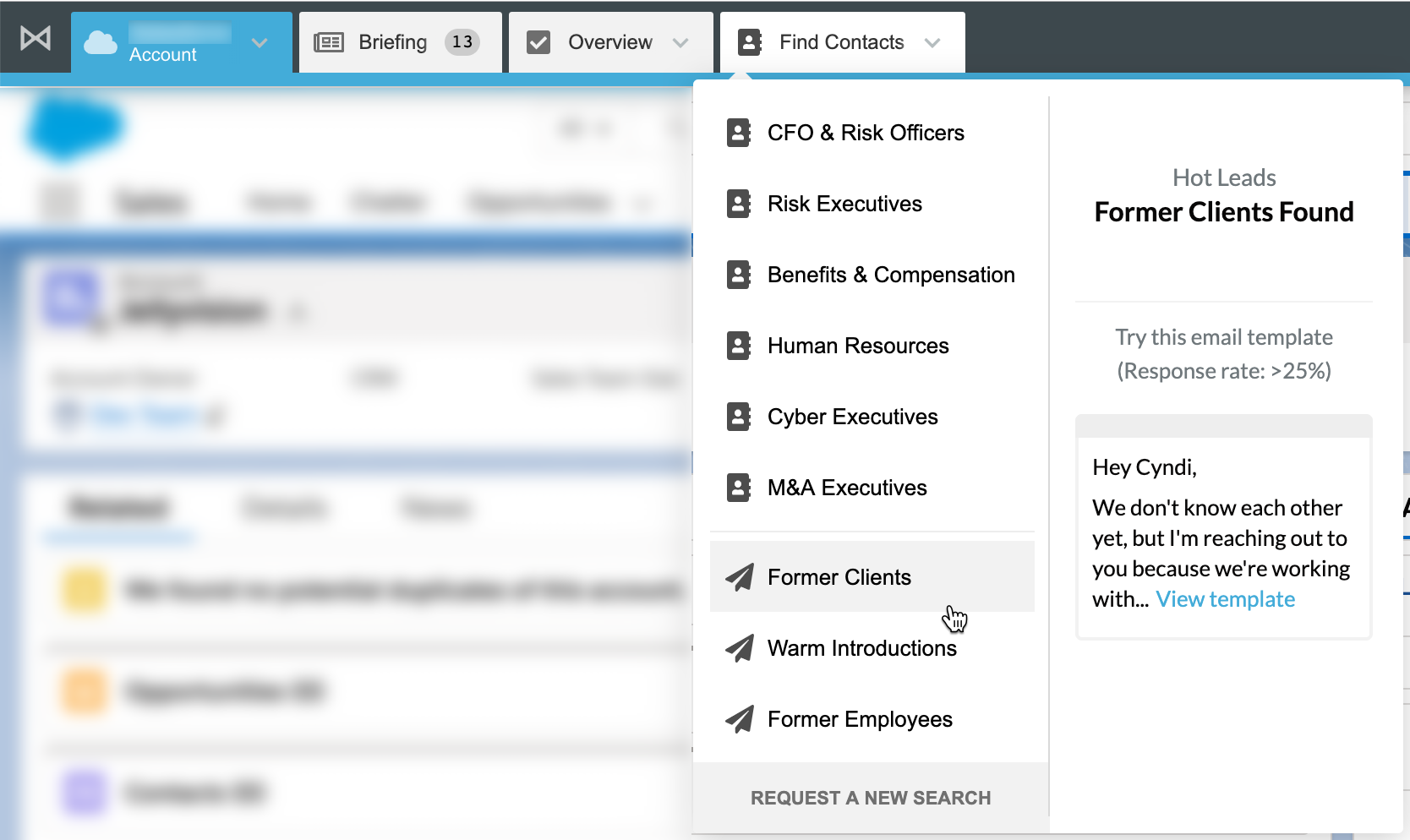Image resolution: width=1410 pixels, height=840 pixels.
Task: Select CFO & Risk Officers search
Action: pyautogui.click(x=866, y=133)
